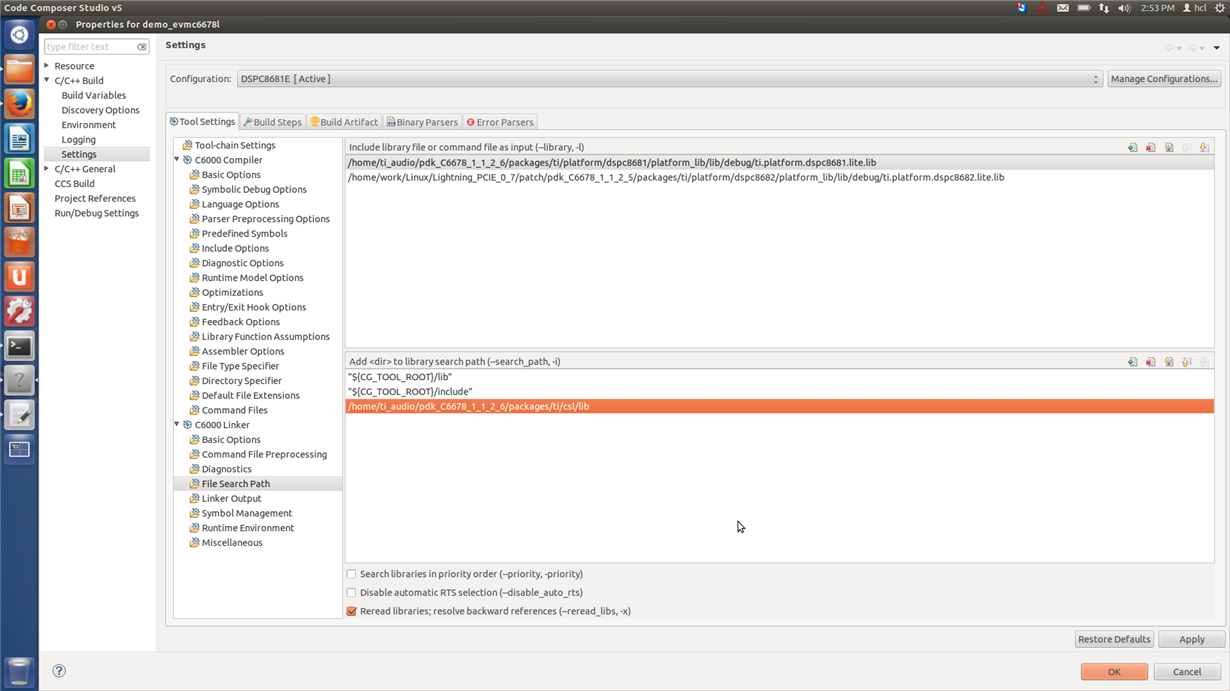This screenshot has width=1230, height=691.
Task: Open Ubuntu One launcher icon
Action: 19,277
